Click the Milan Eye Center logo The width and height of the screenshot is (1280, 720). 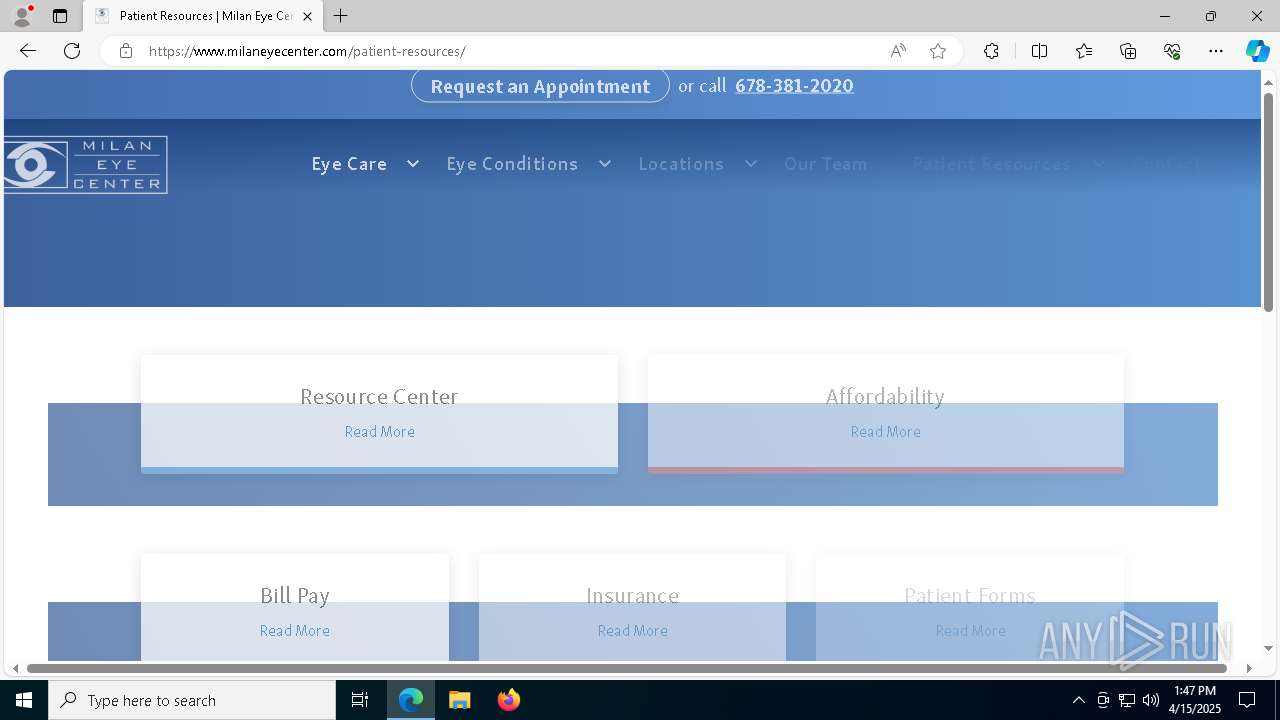coord(86,164)
